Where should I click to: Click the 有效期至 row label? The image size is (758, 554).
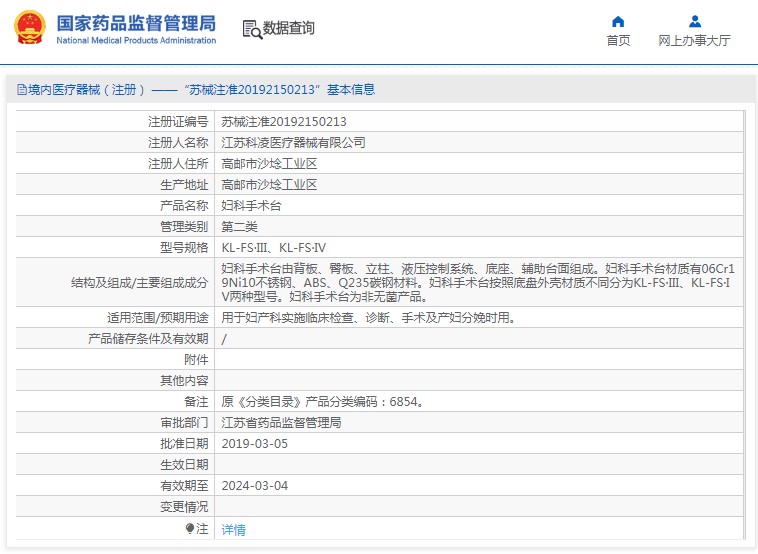[184, 485]
